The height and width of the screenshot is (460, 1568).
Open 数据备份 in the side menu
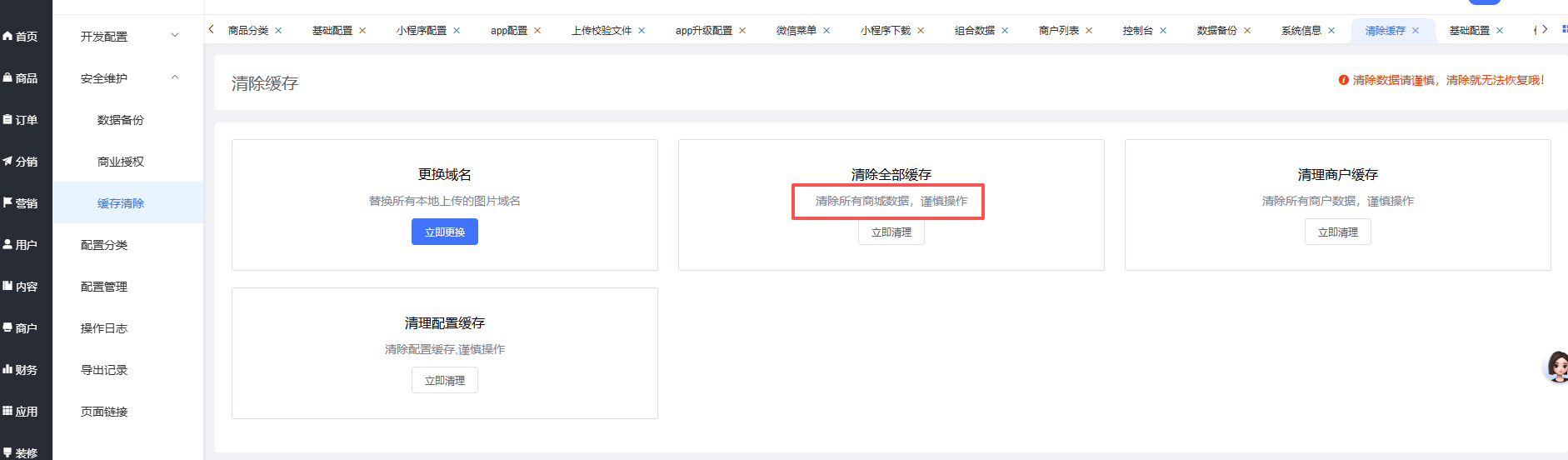click(x=121, y=120)
